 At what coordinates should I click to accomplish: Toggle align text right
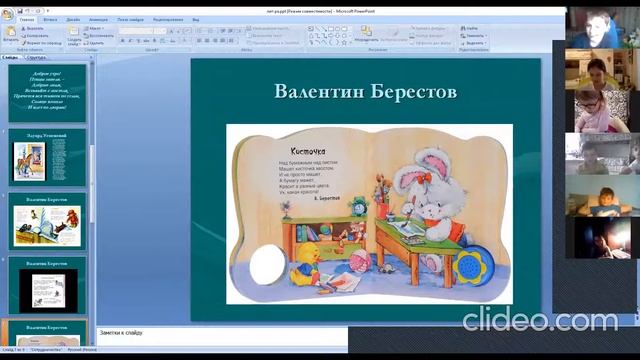point(215,41)
